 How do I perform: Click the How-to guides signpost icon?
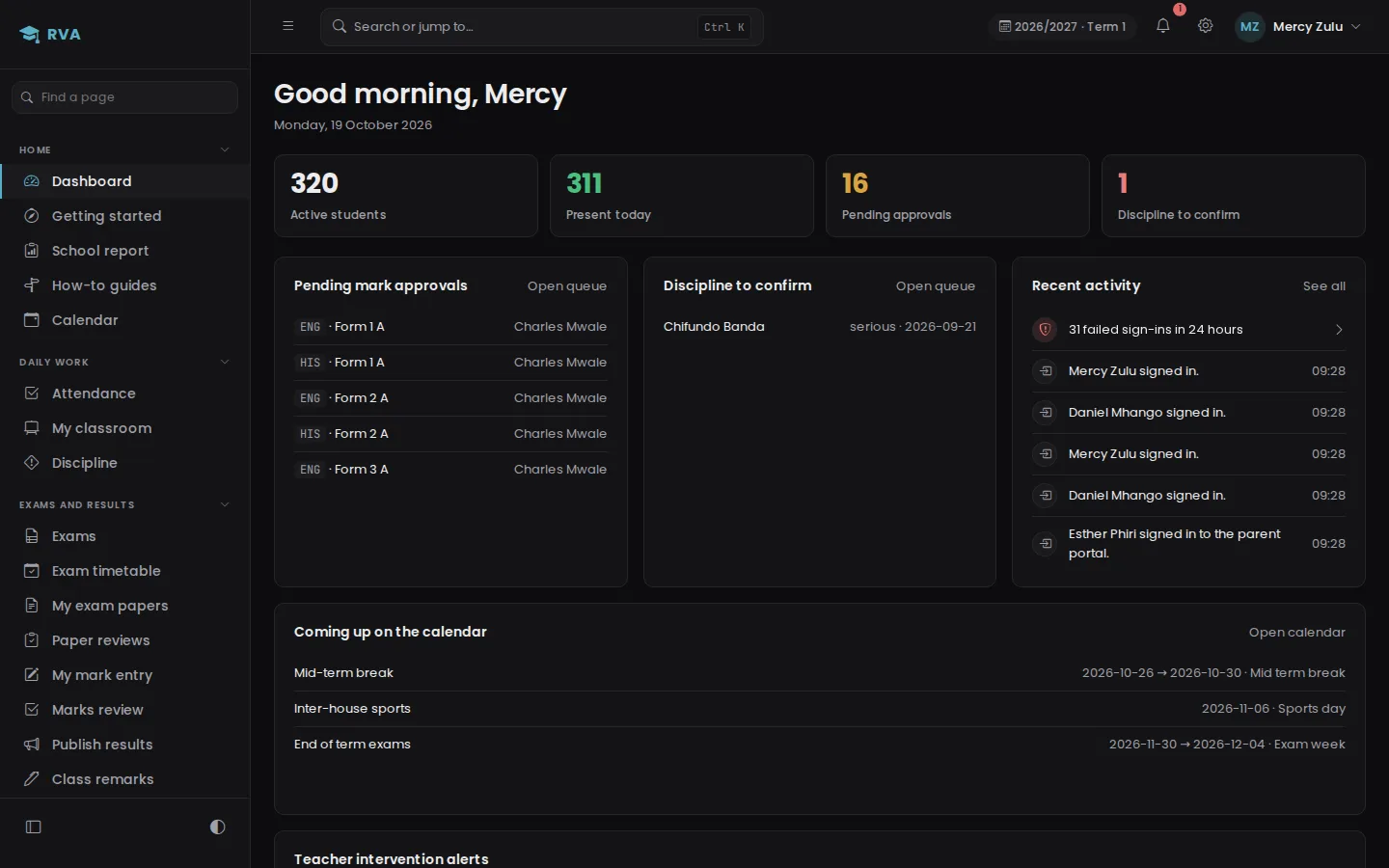32,285
